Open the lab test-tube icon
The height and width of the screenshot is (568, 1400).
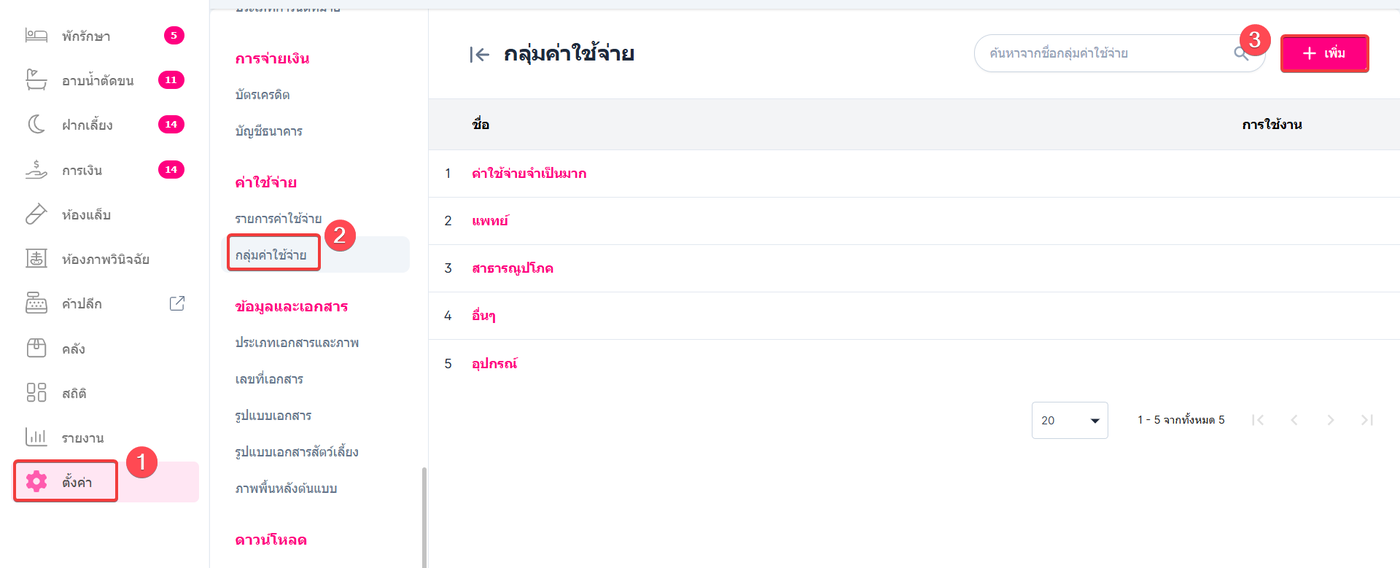click(37, 215)
